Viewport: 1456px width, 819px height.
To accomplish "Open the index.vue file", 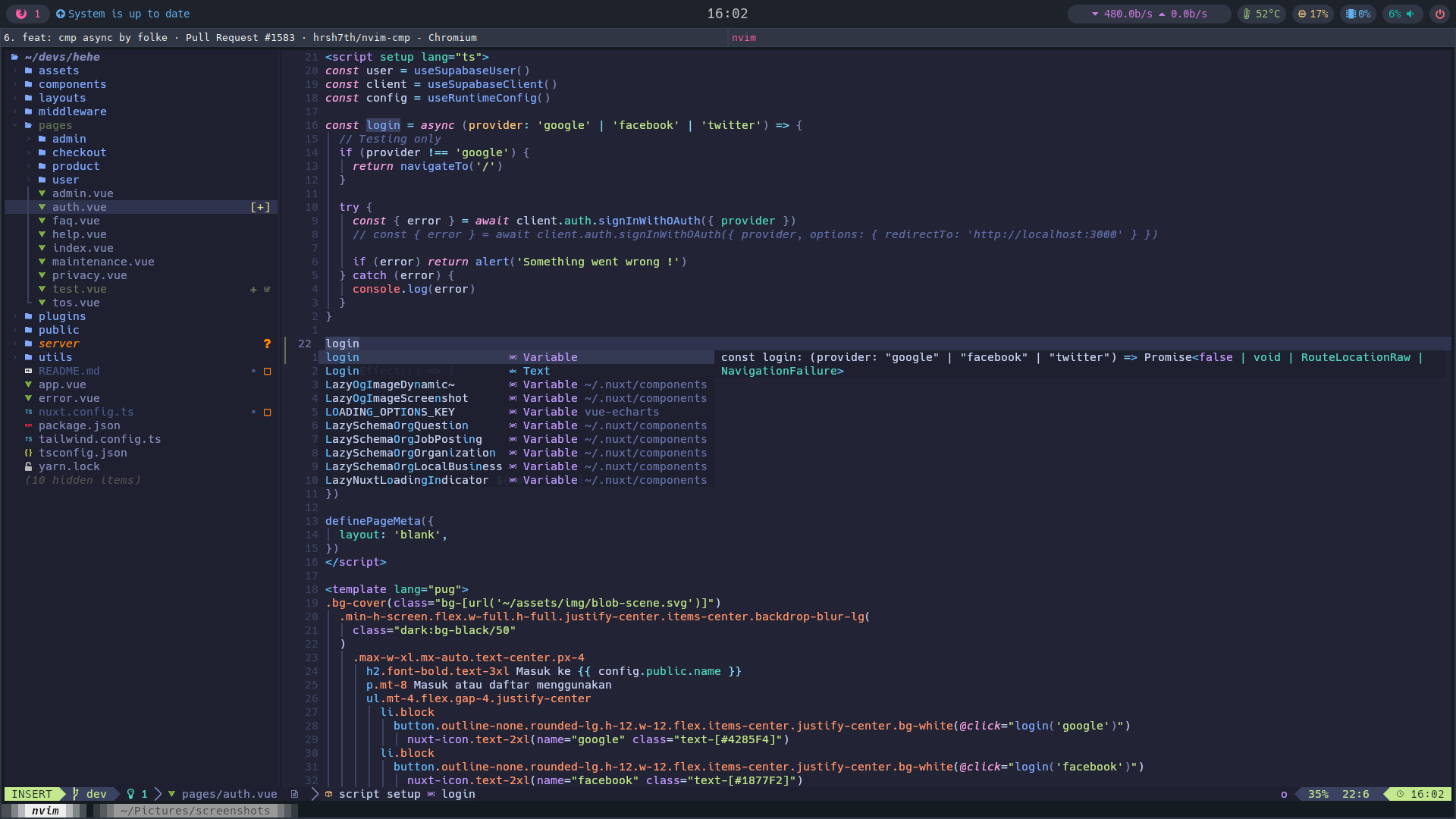I will point(83,249).
